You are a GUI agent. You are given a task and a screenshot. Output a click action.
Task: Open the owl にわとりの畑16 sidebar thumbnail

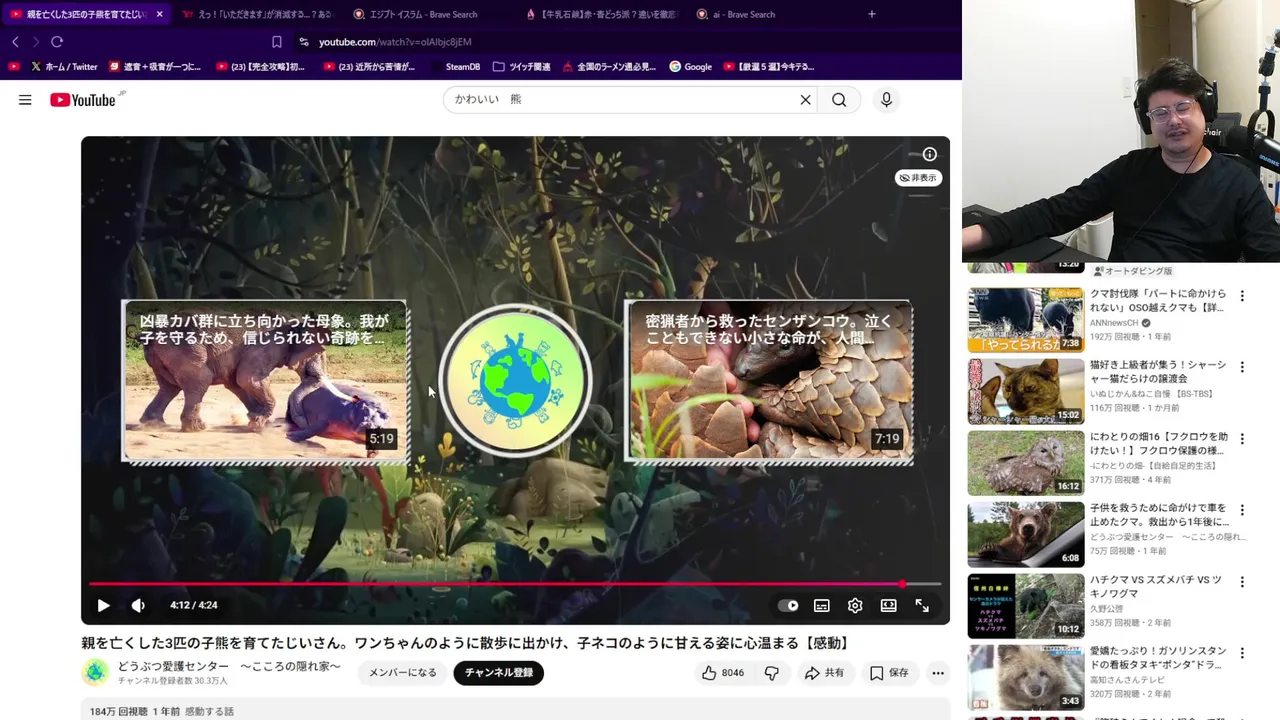(x=1026, y=463)
